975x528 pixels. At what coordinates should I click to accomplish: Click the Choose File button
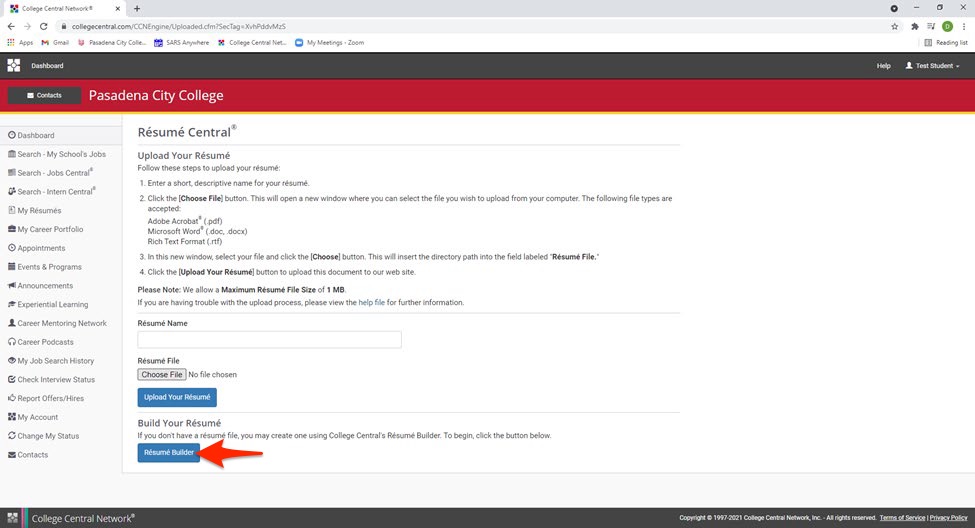coord(161,375)
